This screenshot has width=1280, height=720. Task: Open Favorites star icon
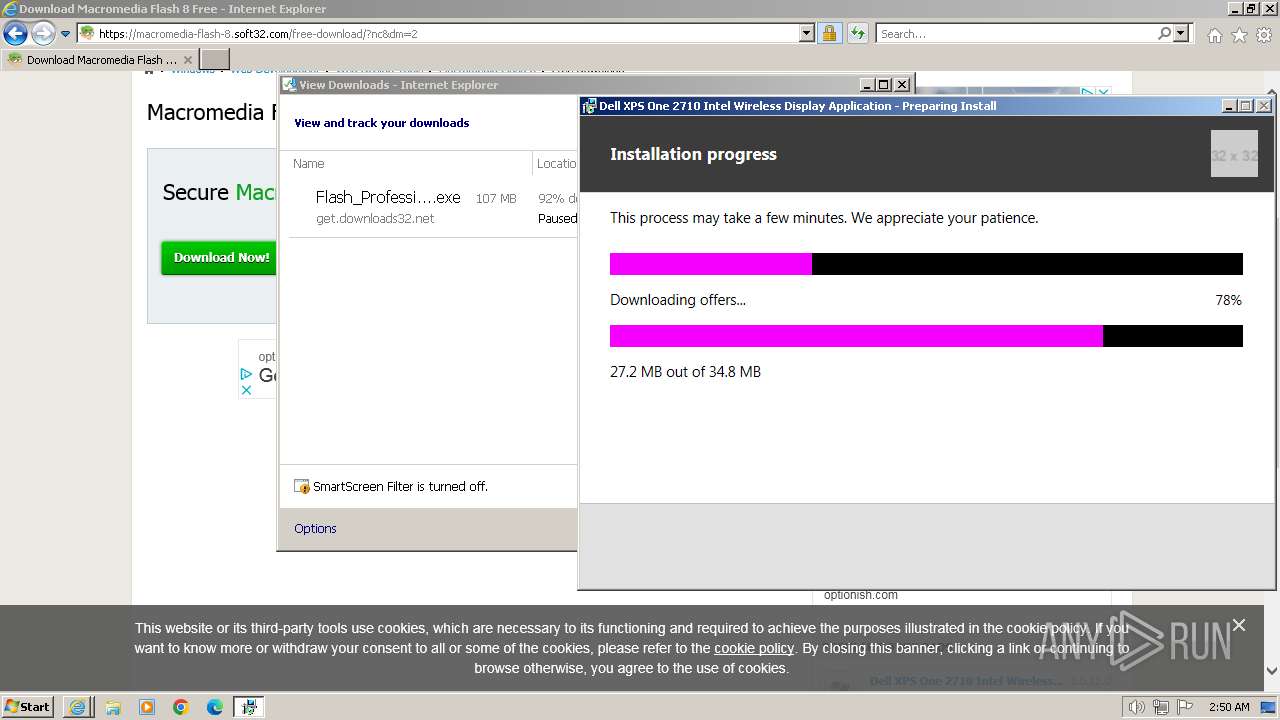click(1239, 35)
